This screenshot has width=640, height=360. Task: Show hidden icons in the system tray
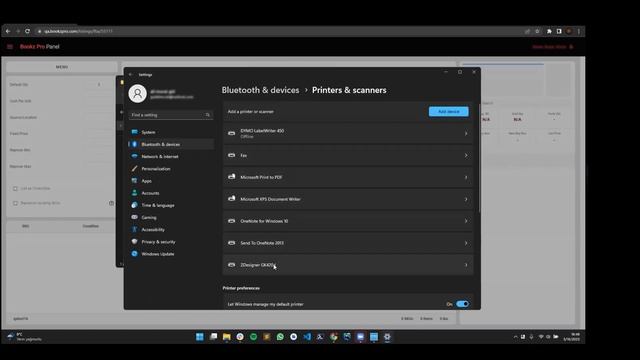click(516, 337)
